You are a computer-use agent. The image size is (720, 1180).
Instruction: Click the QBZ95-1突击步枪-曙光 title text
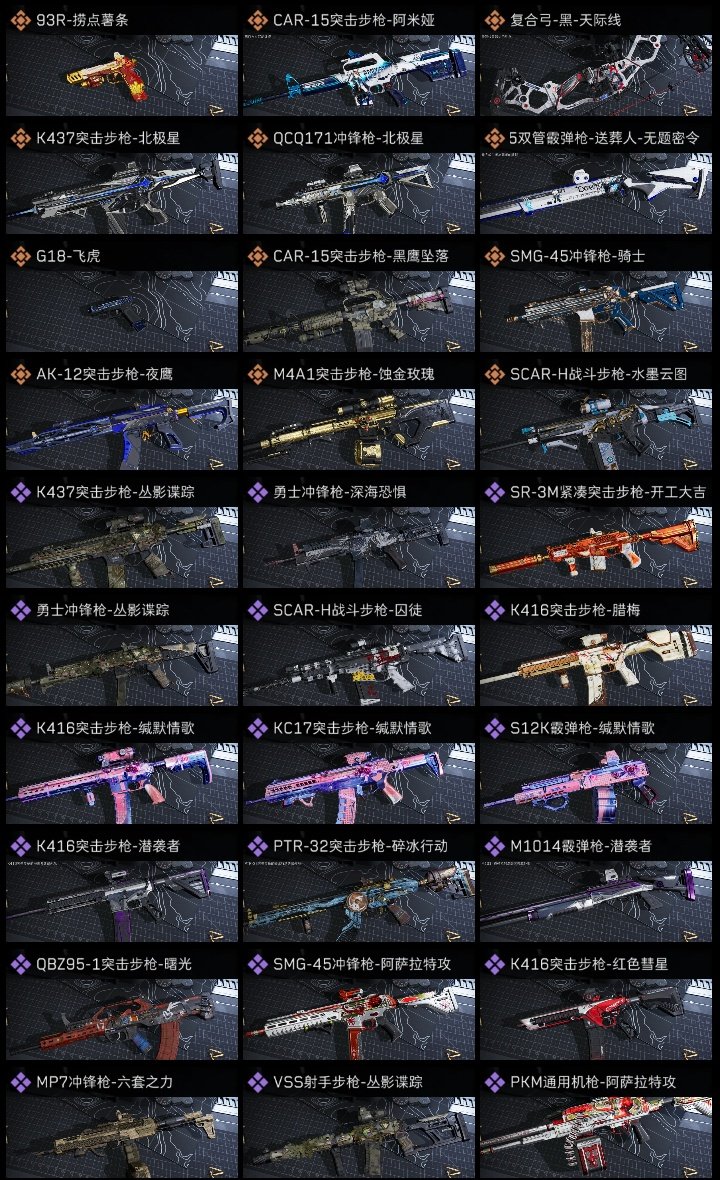(114, 964)
